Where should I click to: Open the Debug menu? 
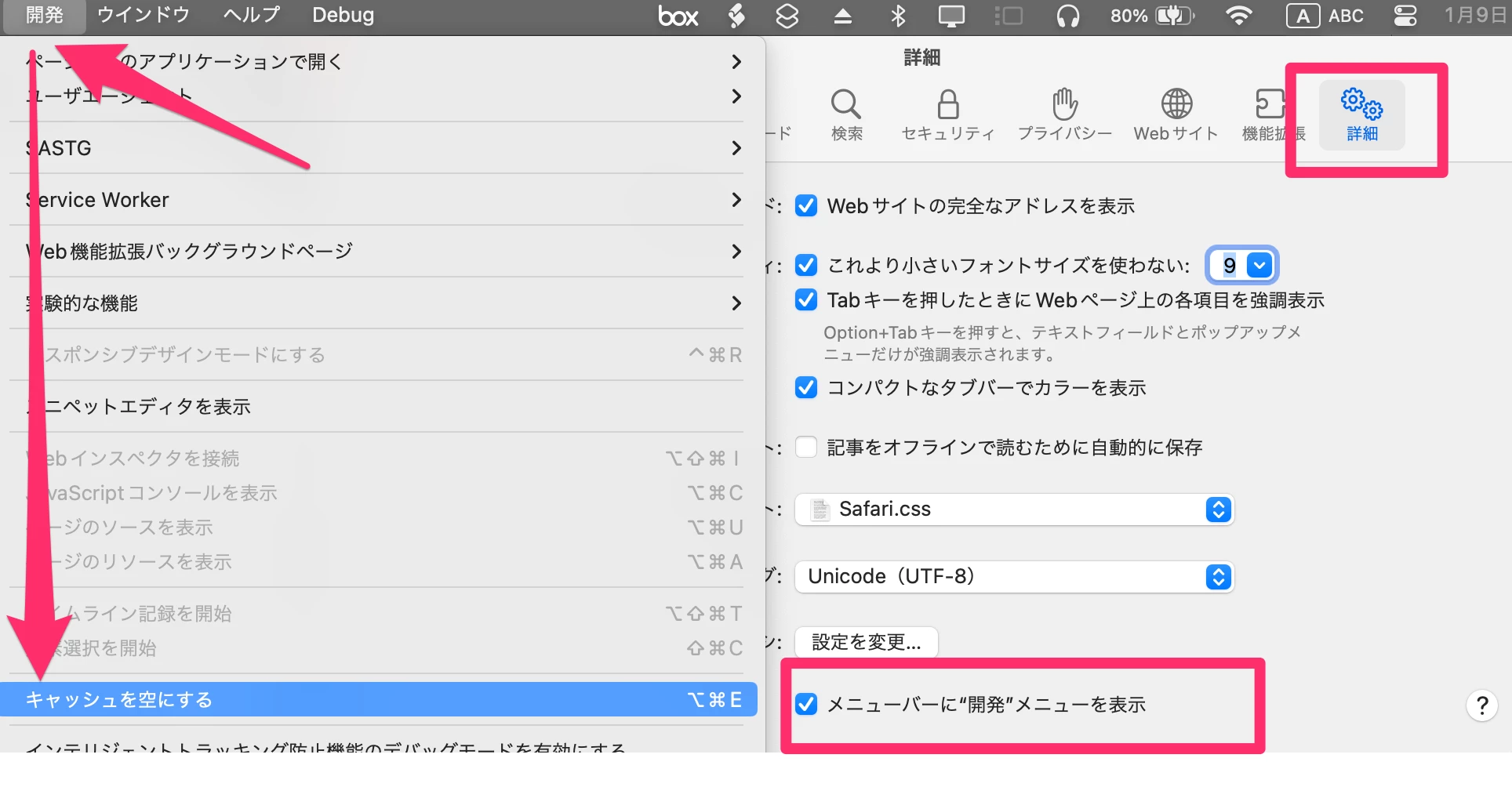tap(343, 16)
